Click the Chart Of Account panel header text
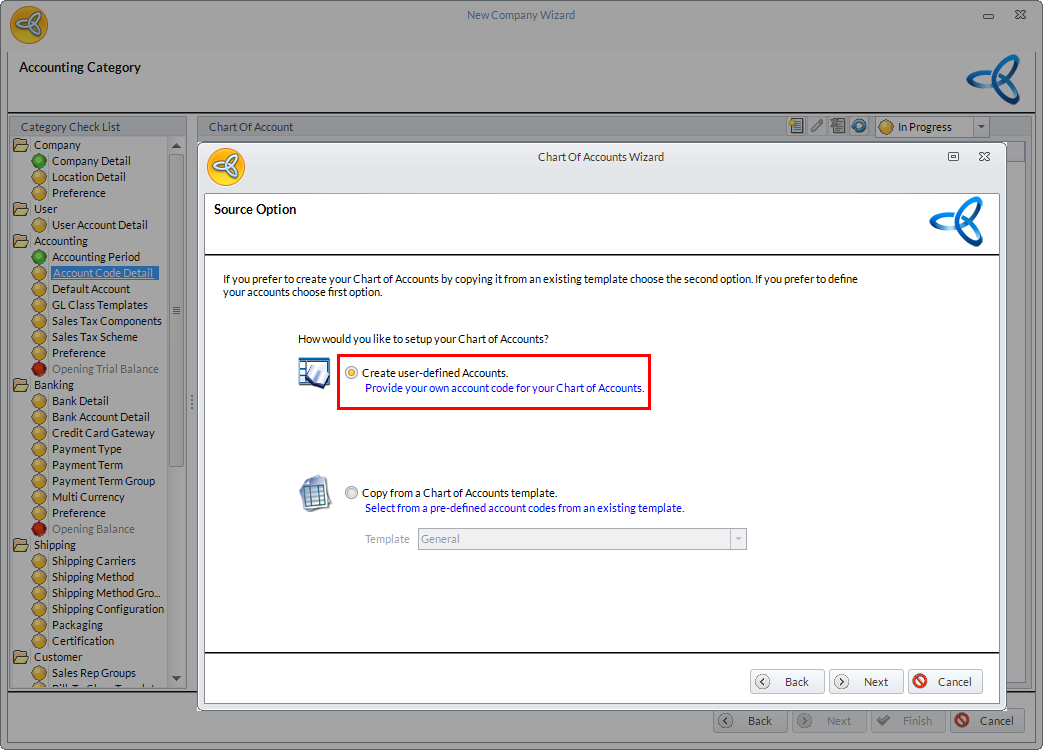 (x=251, y=127)
